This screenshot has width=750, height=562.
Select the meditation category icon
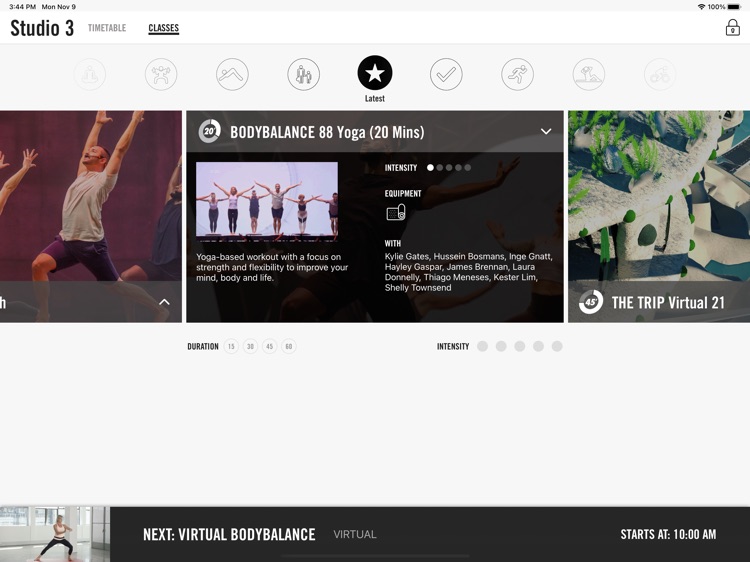point(90,75)
